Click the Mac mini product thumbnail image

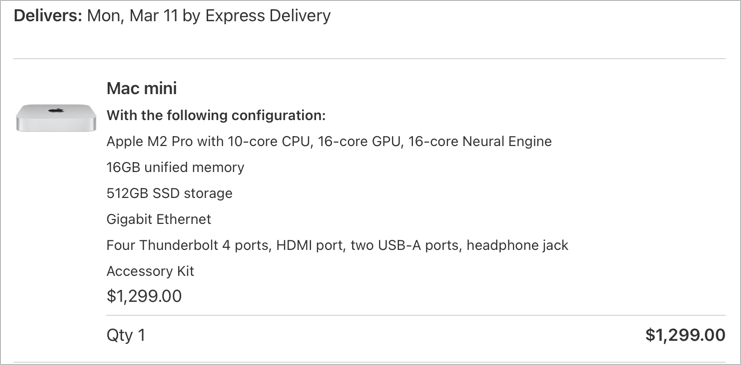(56, 118)
